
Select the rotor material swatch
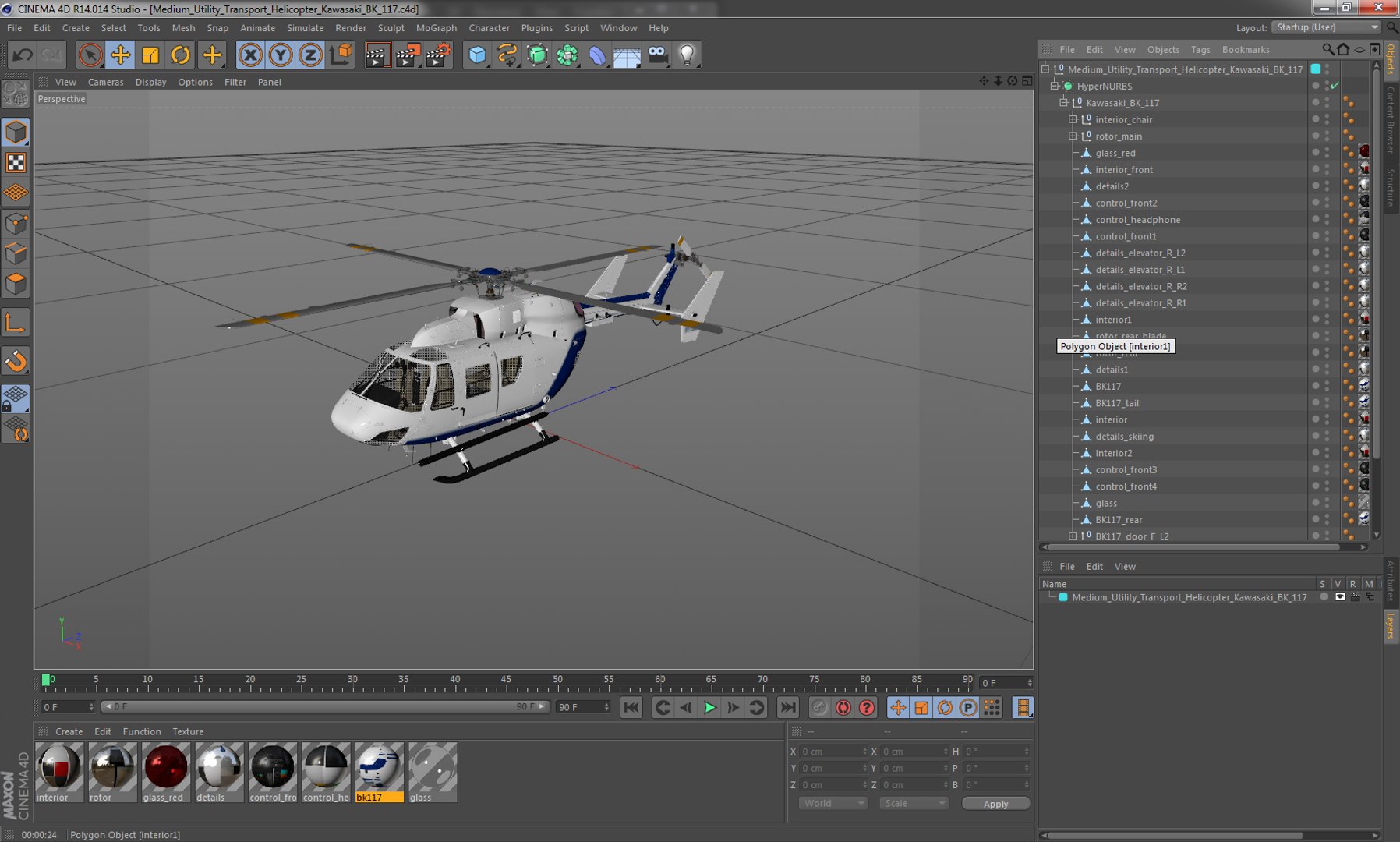tap(112, 772)
